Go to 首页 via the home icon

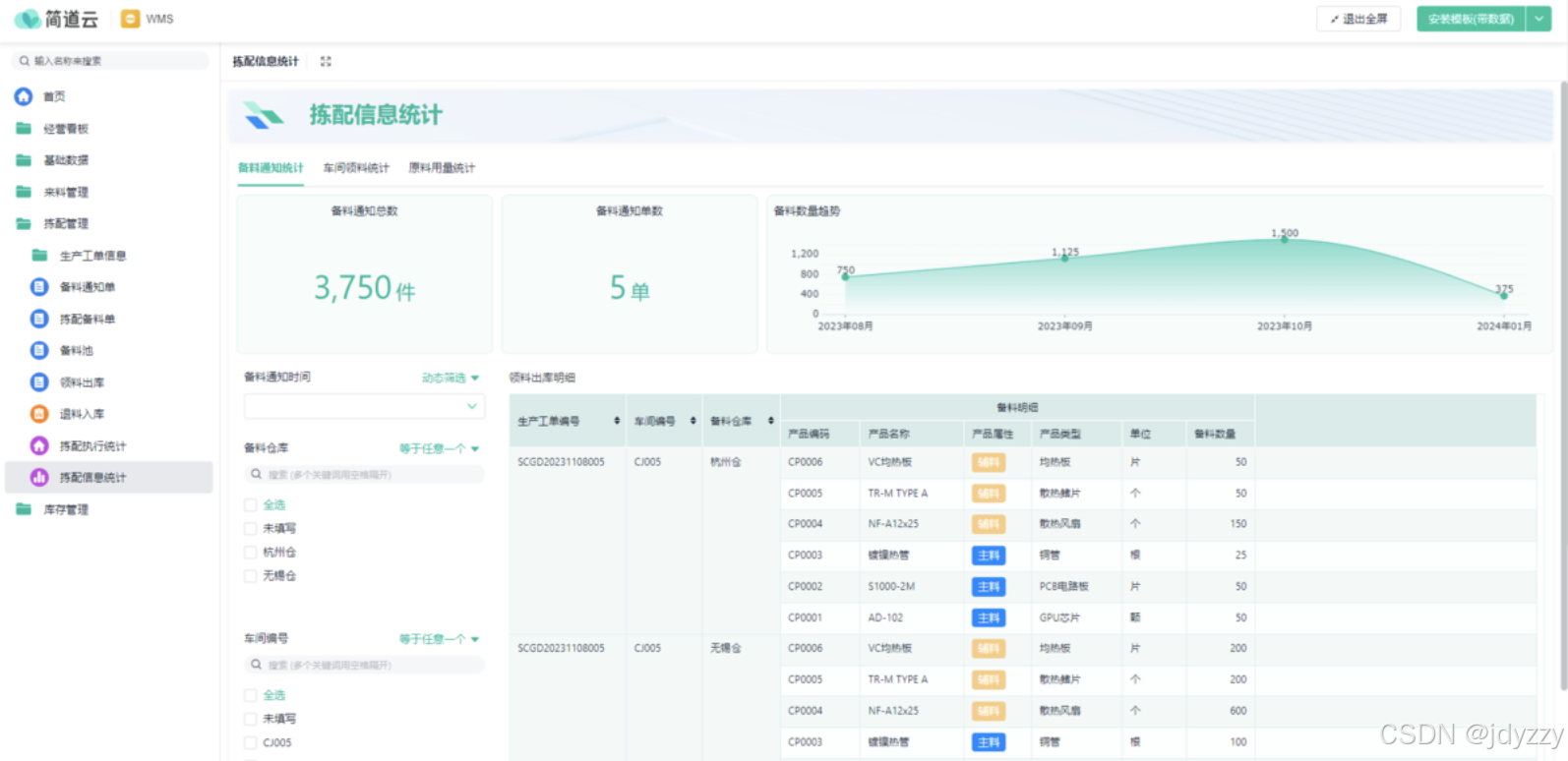tap(24, 96)
